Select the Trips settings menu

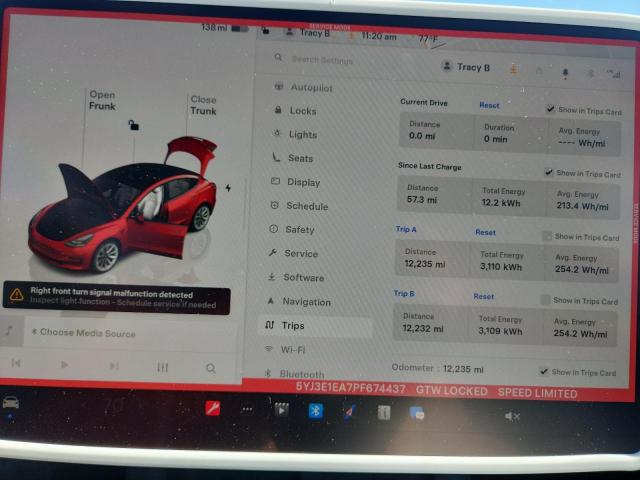pyautogui.click(x=315, y=326)
